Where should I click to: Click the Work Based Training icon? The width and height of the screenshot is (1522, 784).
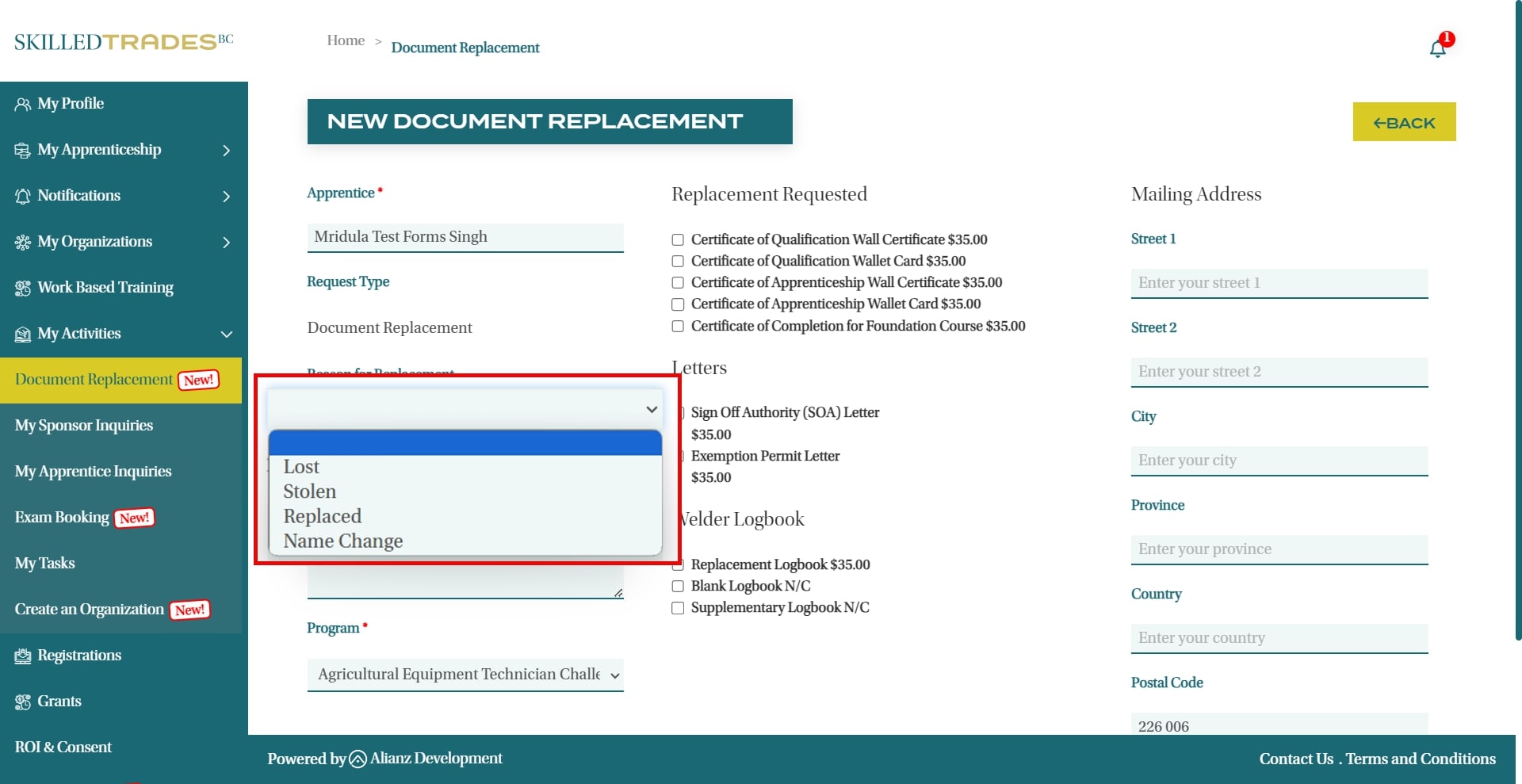23,289
